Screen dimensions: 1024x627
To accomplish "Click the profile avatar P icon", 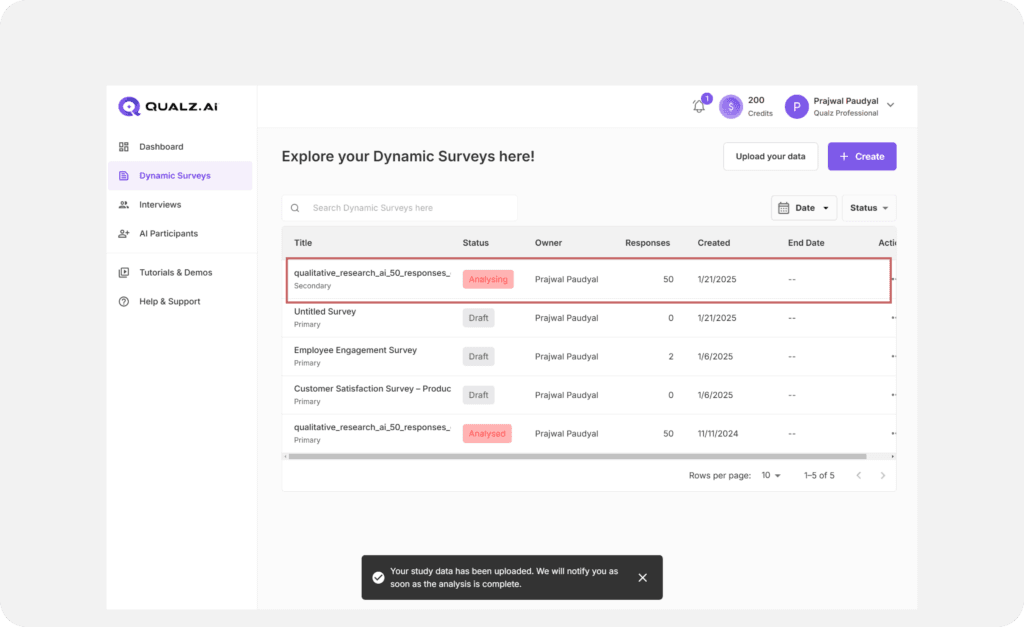I will tap(796, 106).
